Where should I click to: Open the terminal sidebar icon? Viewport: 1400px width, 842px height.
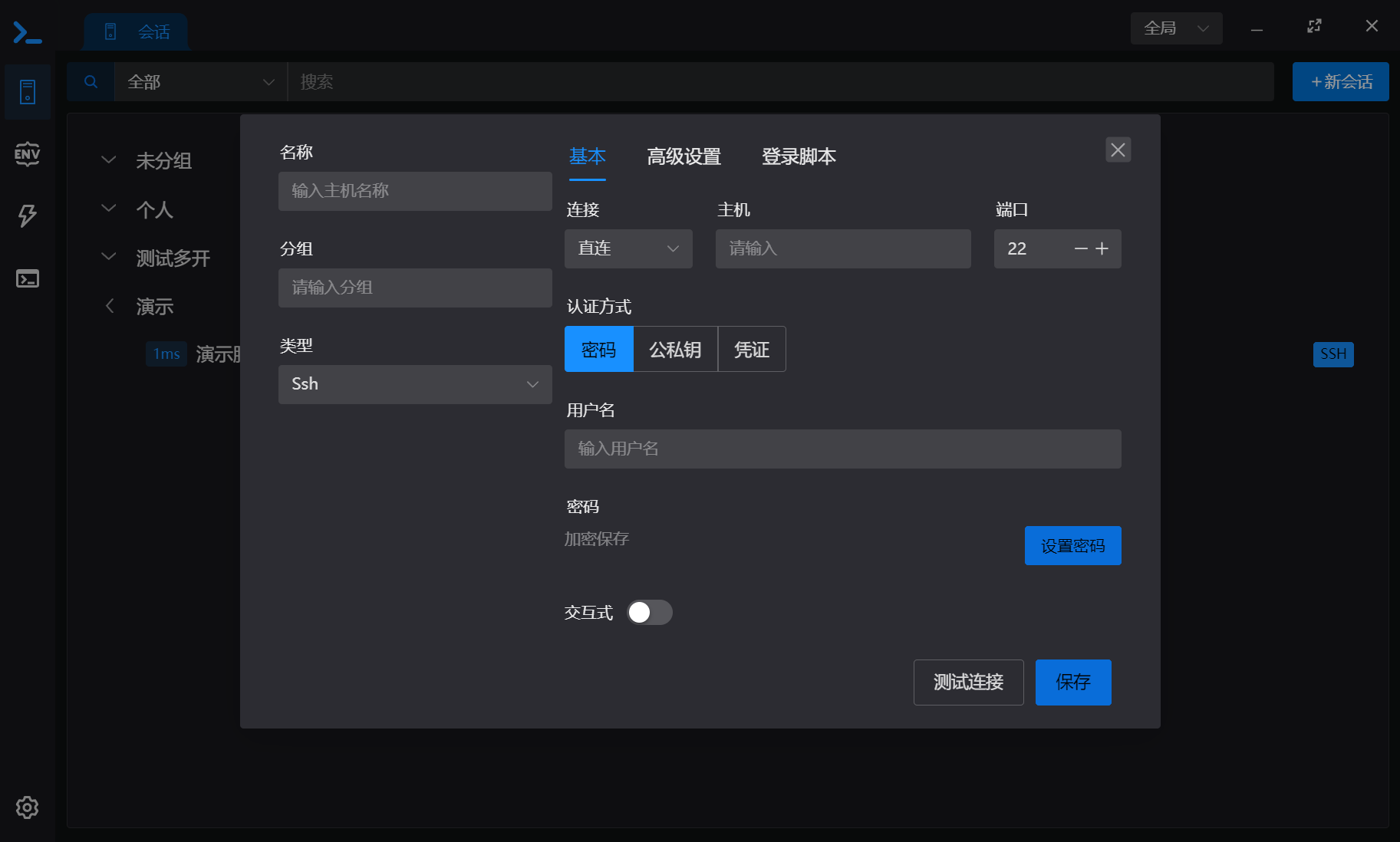click(x=28, y=278)
